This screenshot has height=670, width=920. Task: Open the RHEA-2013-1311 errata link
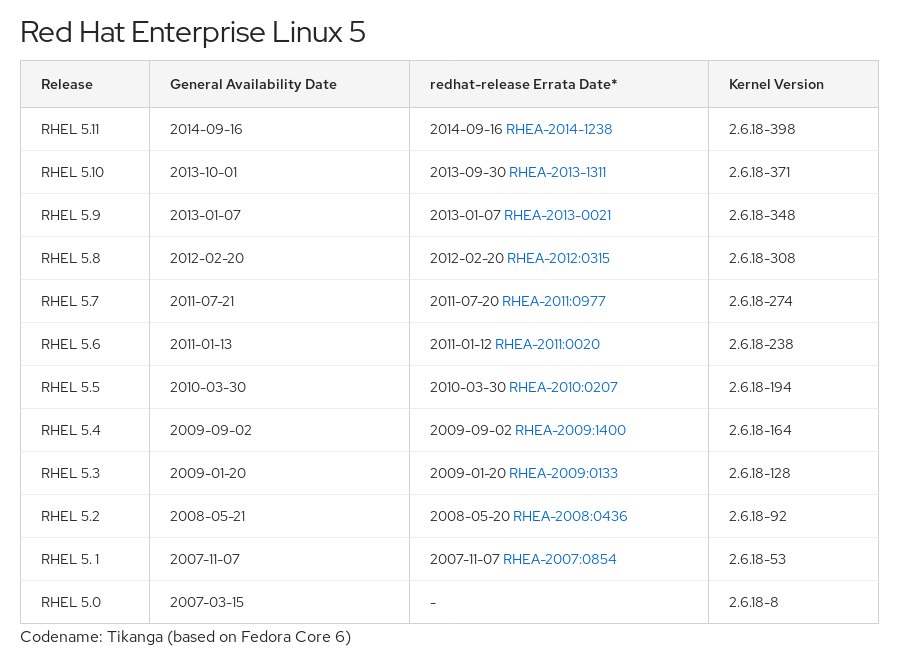point(557,172)
